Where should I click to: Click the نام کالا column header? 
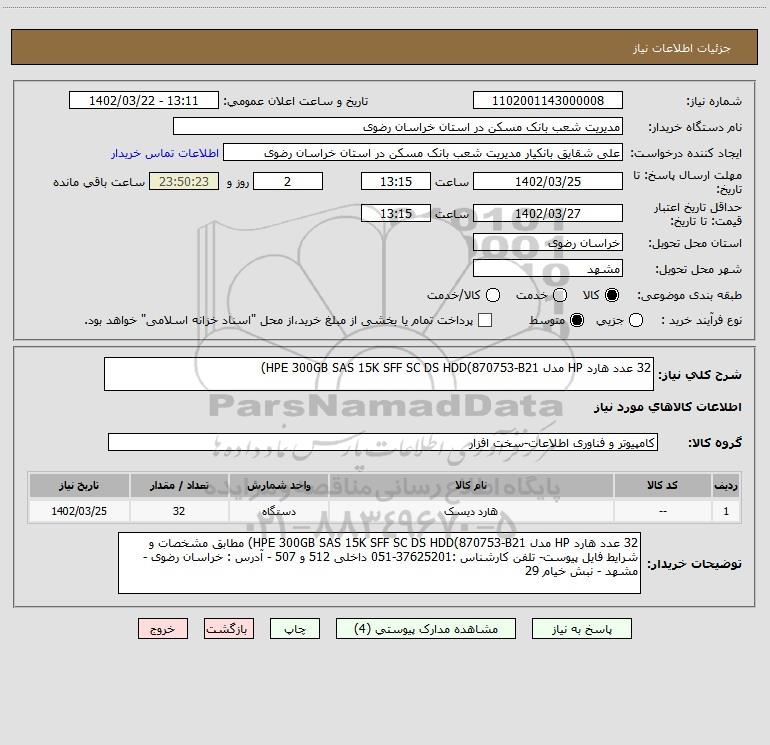(470, 486)
